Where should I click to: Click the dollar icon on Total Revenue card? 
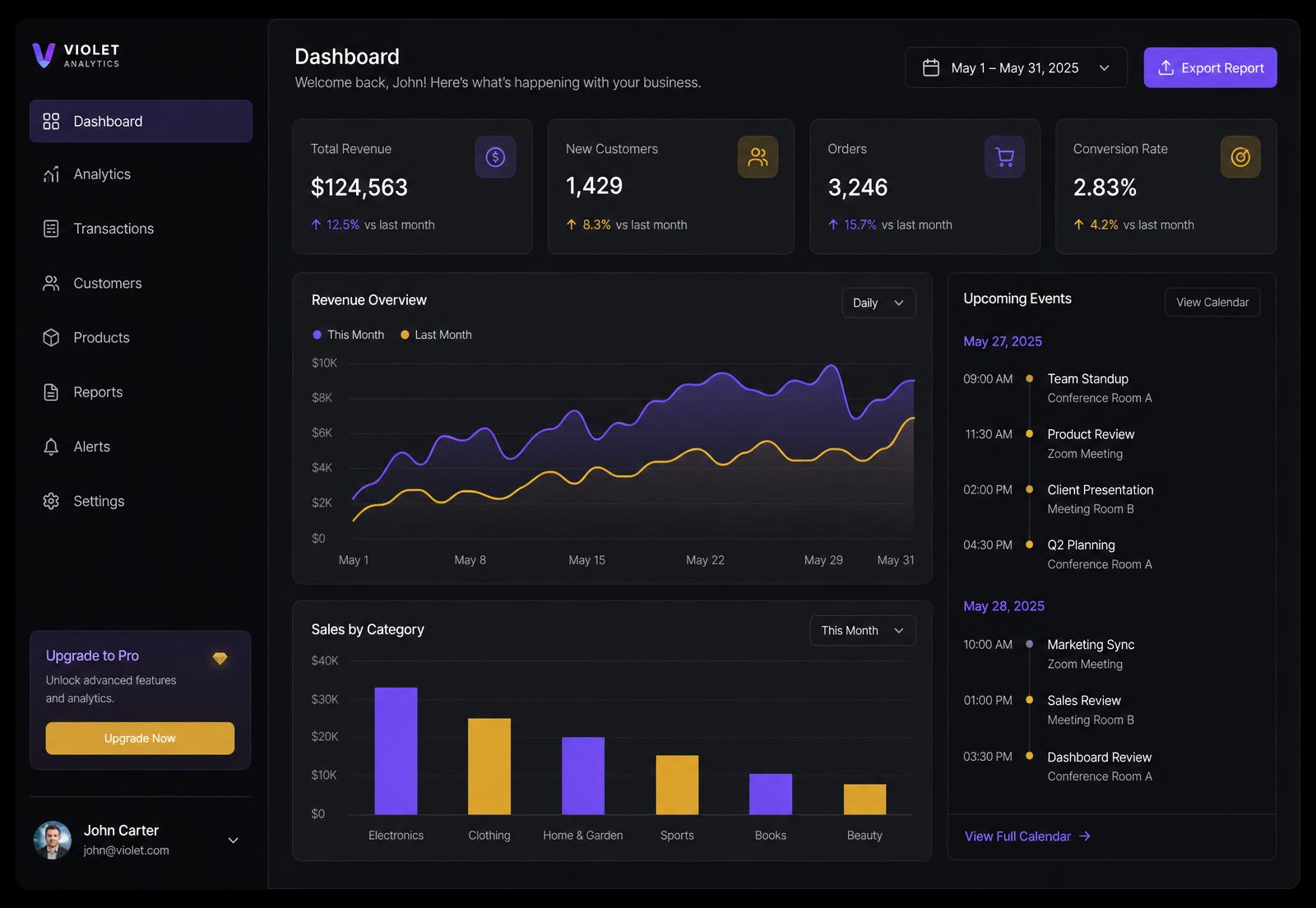[495, 156]
